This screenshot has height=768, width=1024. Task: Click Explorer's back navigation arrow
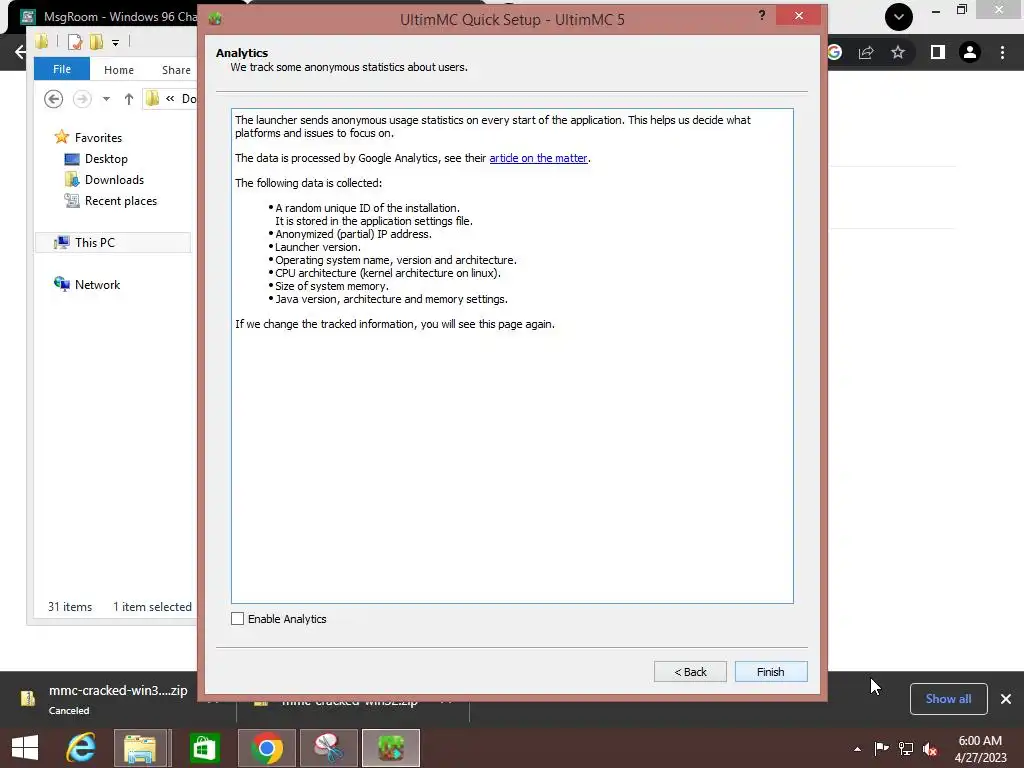pos(54,99)
